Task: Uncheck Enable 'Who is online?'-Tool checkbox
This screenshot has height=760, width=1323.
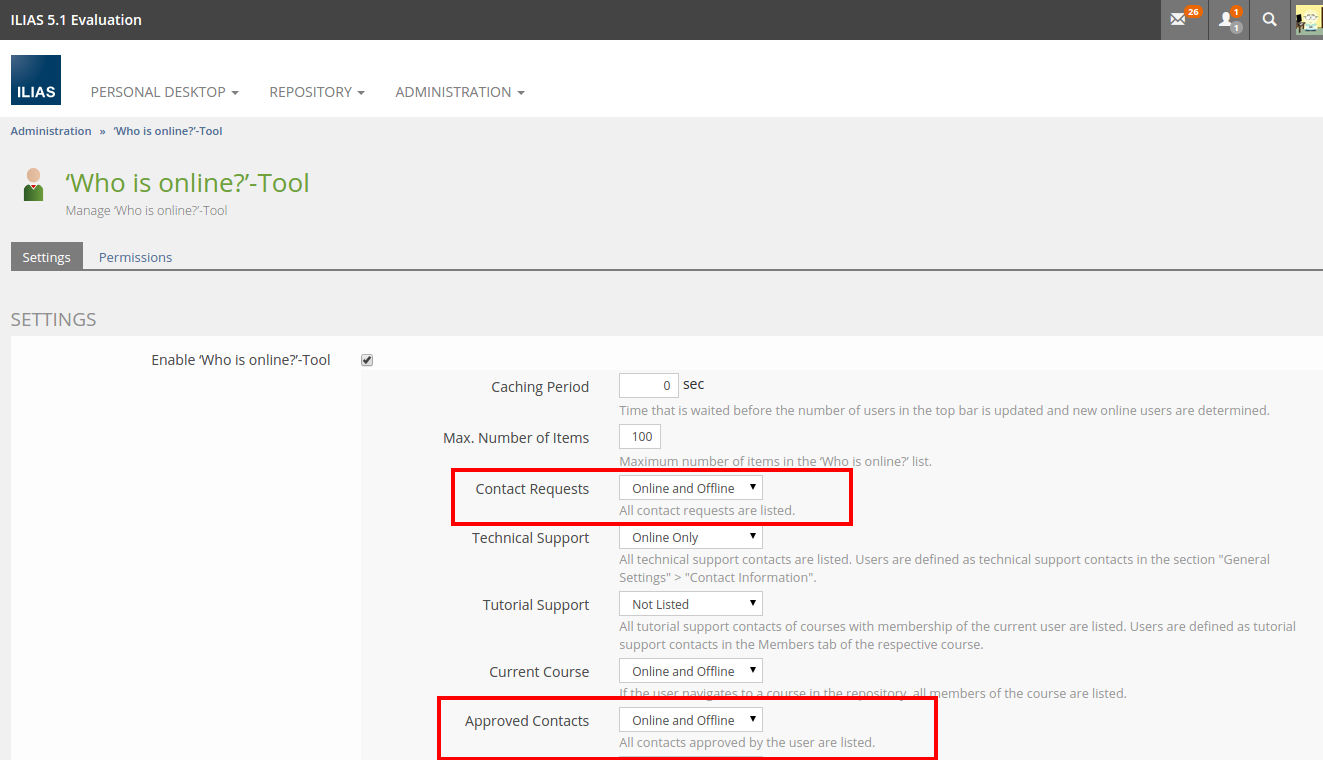Action: (x=367, y=360)
